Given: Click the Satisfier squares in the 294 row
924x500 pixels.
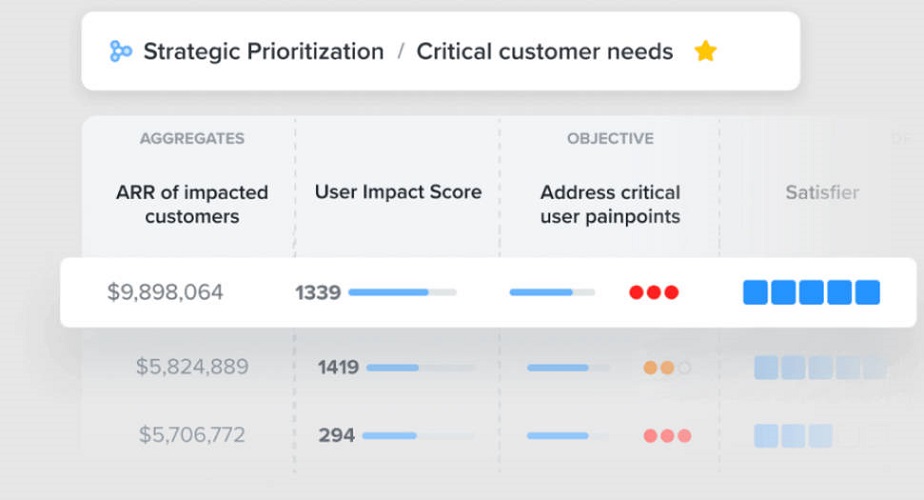Looking at the screenshot, I should coord(794,436).
